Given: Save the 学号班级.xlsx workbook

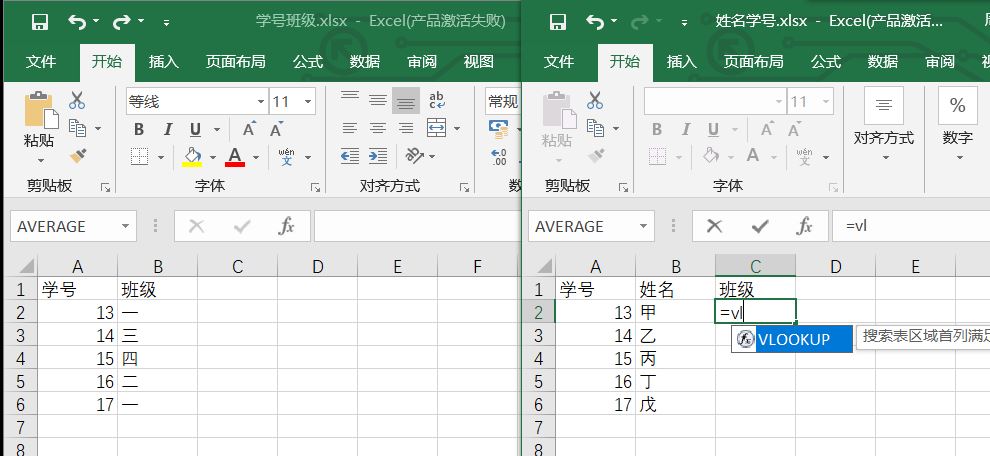Looking at the screenshot, I should [40, 22].
